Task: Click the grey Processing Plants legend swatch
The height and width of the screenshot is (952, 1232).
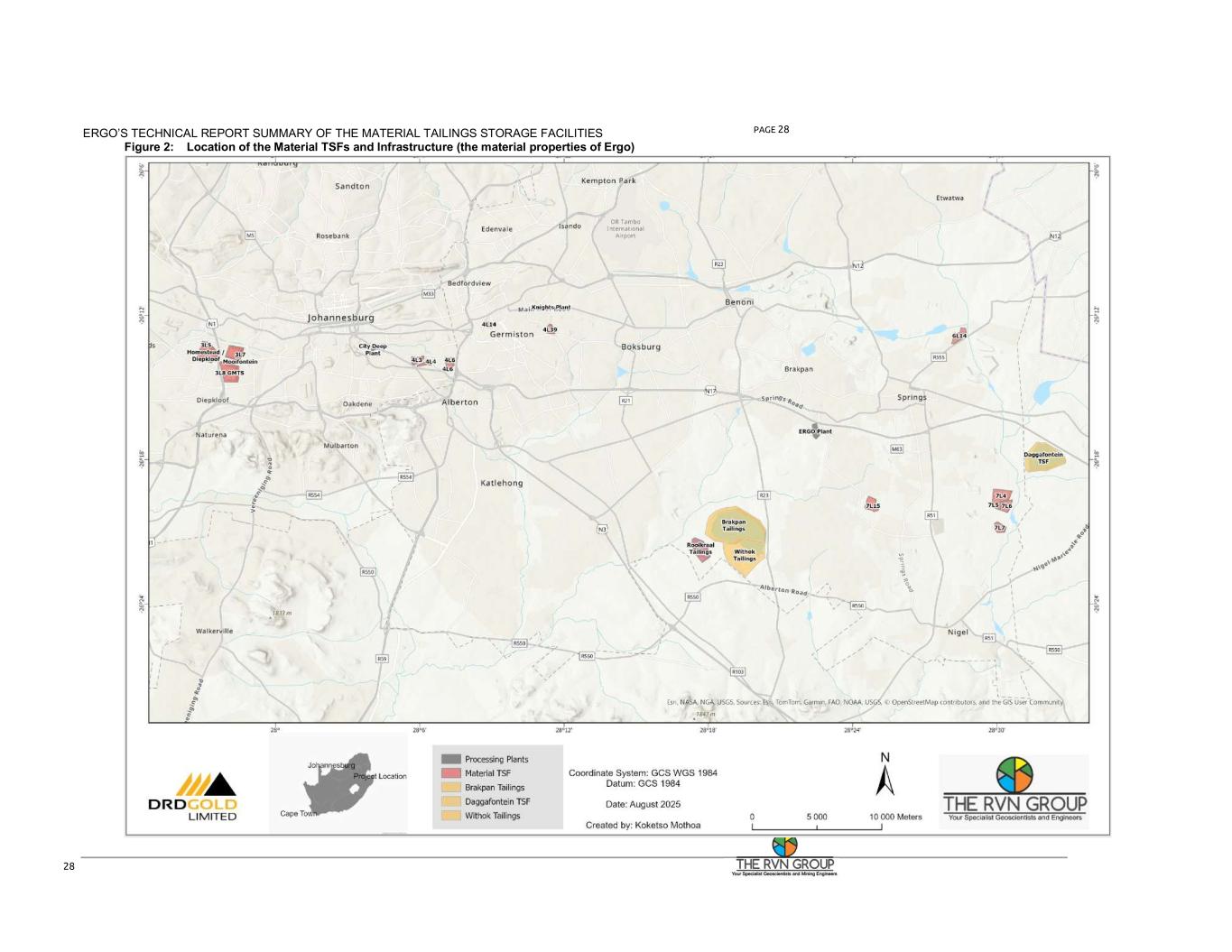Action: 450,759
